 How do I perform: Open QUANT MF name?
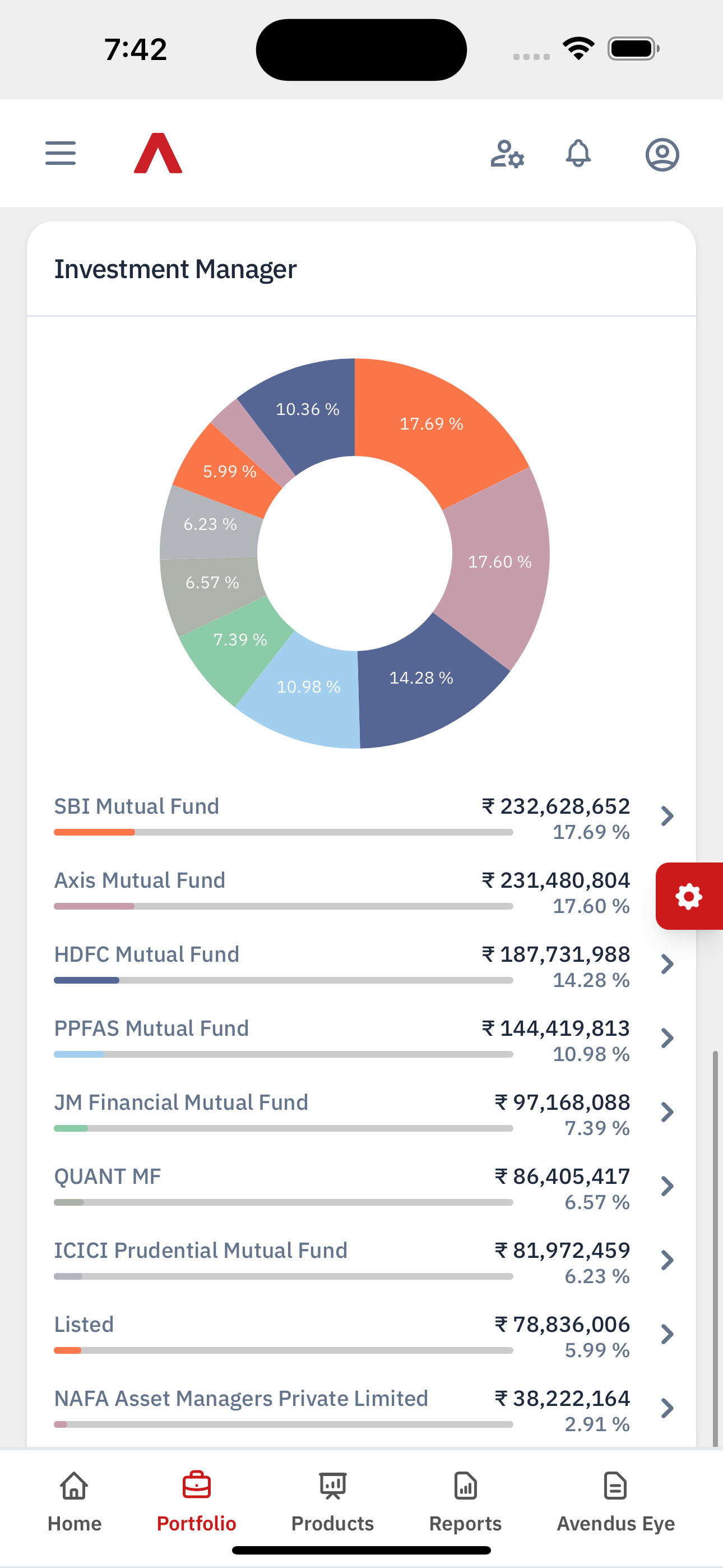point(108,1176)
